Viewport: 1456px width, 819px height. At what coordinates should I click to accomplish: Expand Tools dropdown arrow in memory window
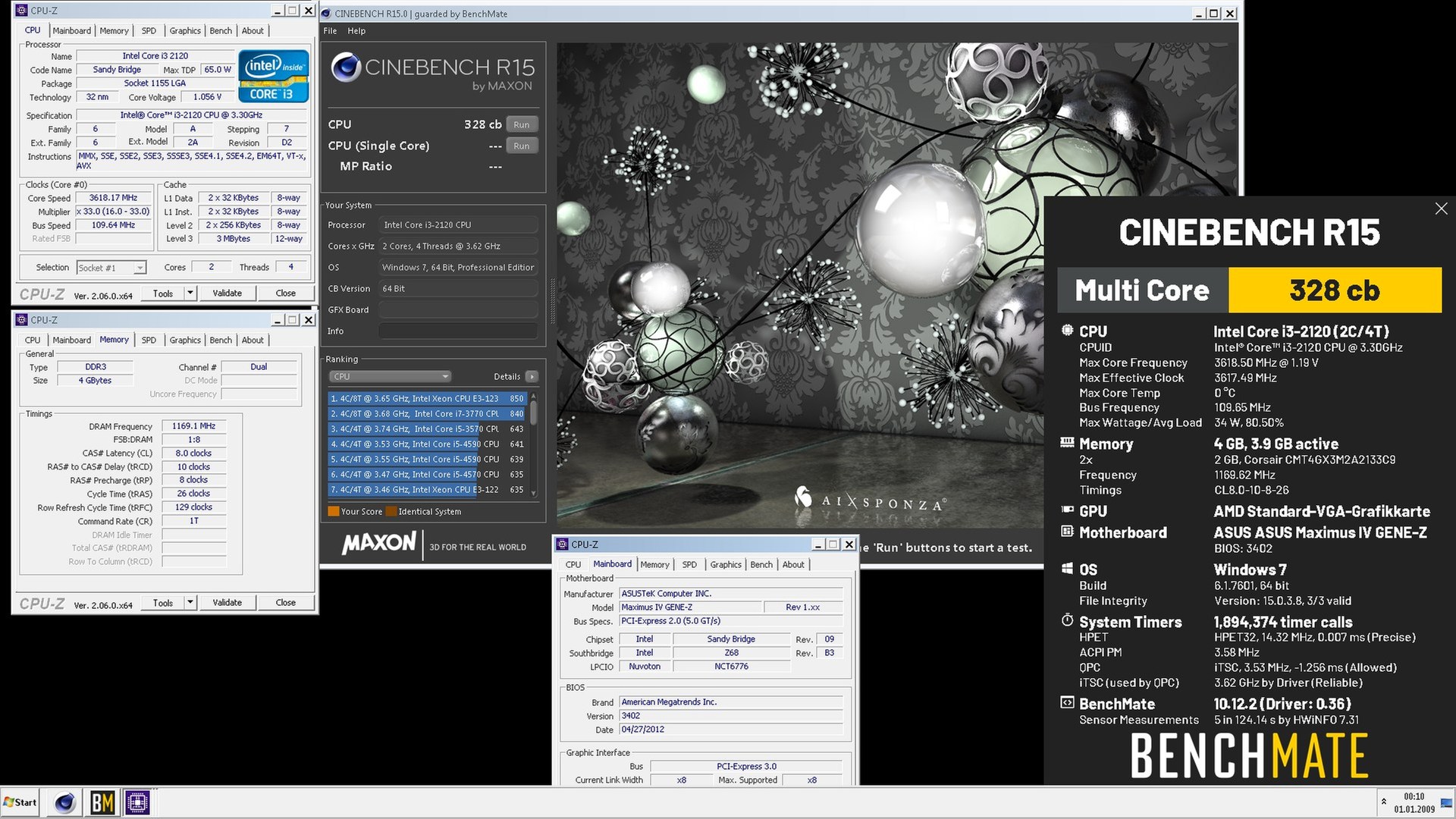click(x=190, y=603)
